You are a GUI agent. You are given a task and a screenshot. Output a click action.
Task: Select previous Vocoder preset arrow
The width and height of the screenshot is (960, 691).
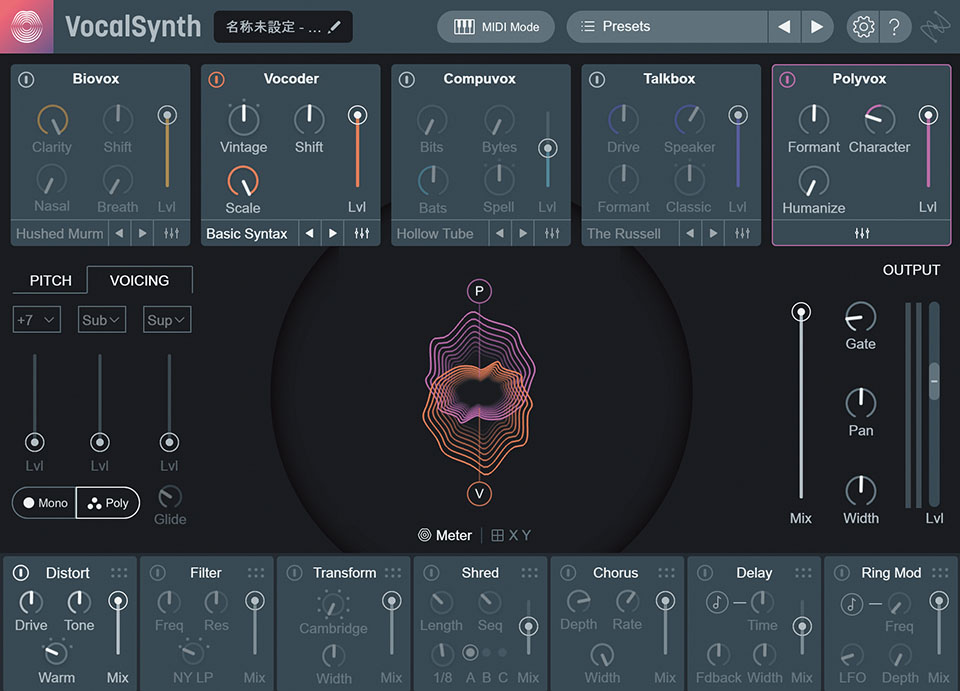click(x=310, y=233)
